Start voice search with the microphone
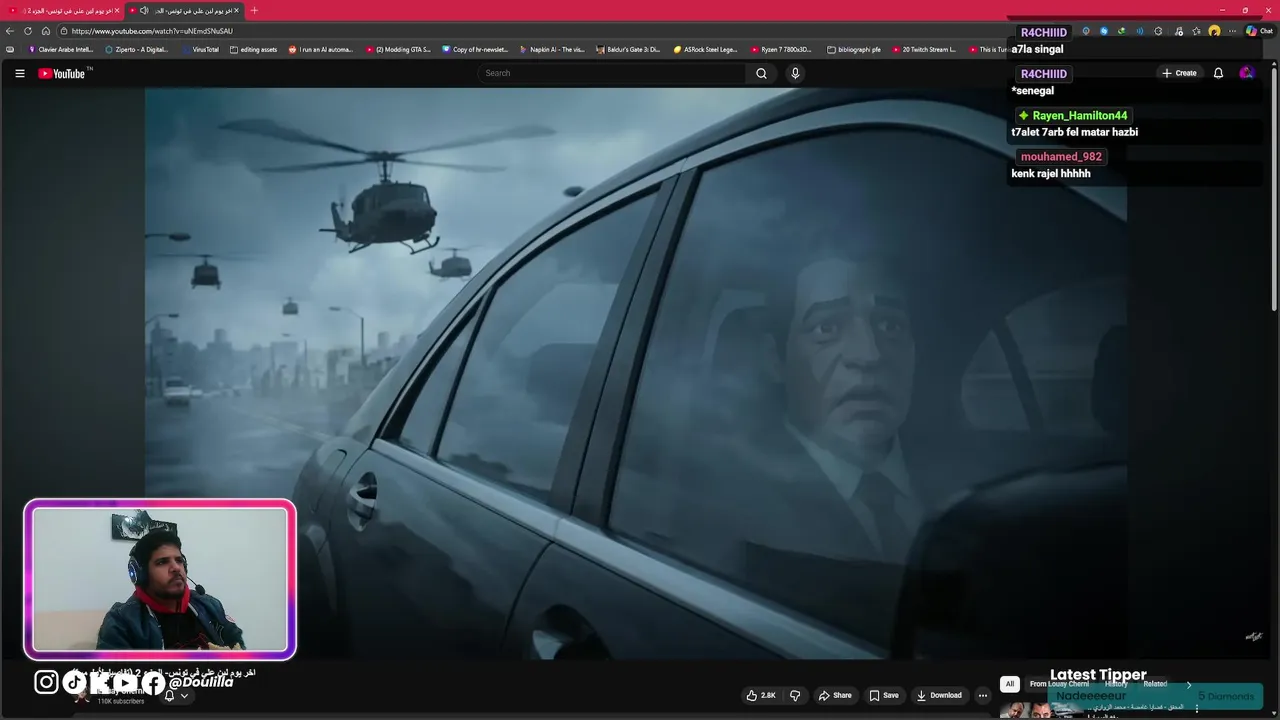 (795, 73)
